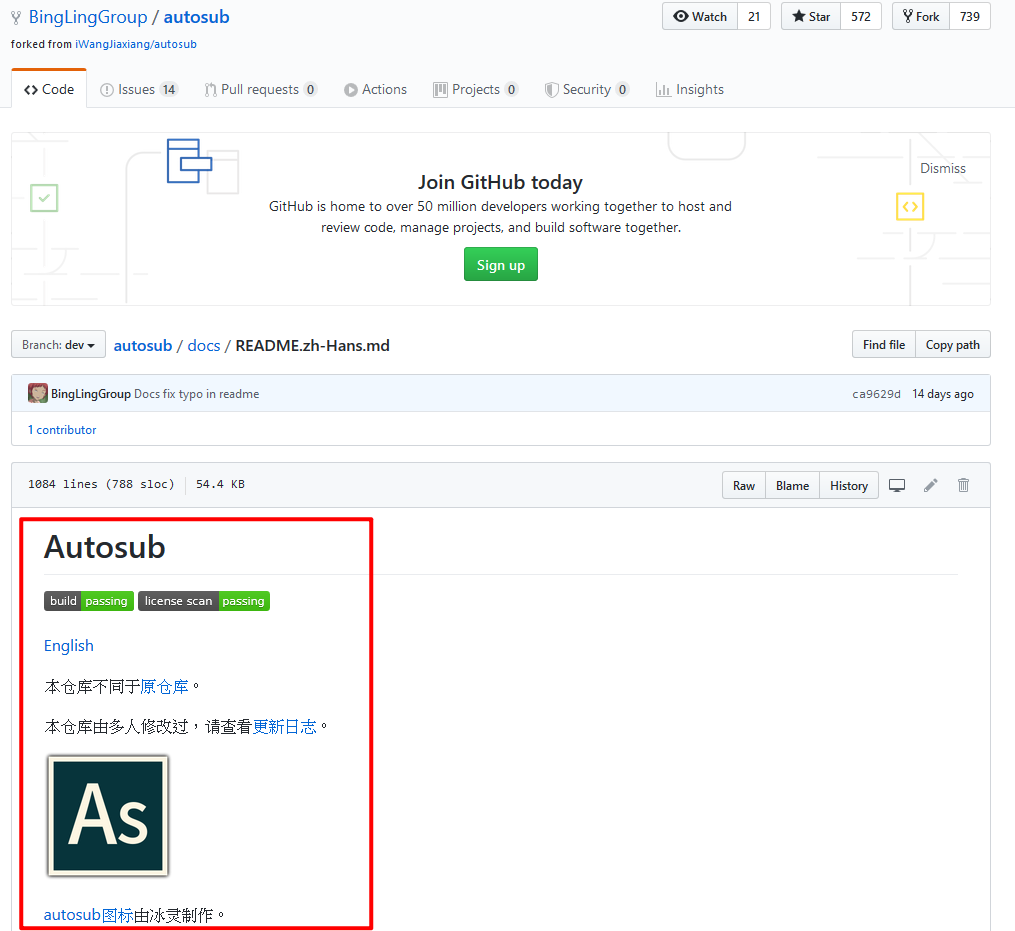The height and width of the screenshot is (931, 1015).
Task: Click the eye icon on the Watch button
Action: [680, 16]
